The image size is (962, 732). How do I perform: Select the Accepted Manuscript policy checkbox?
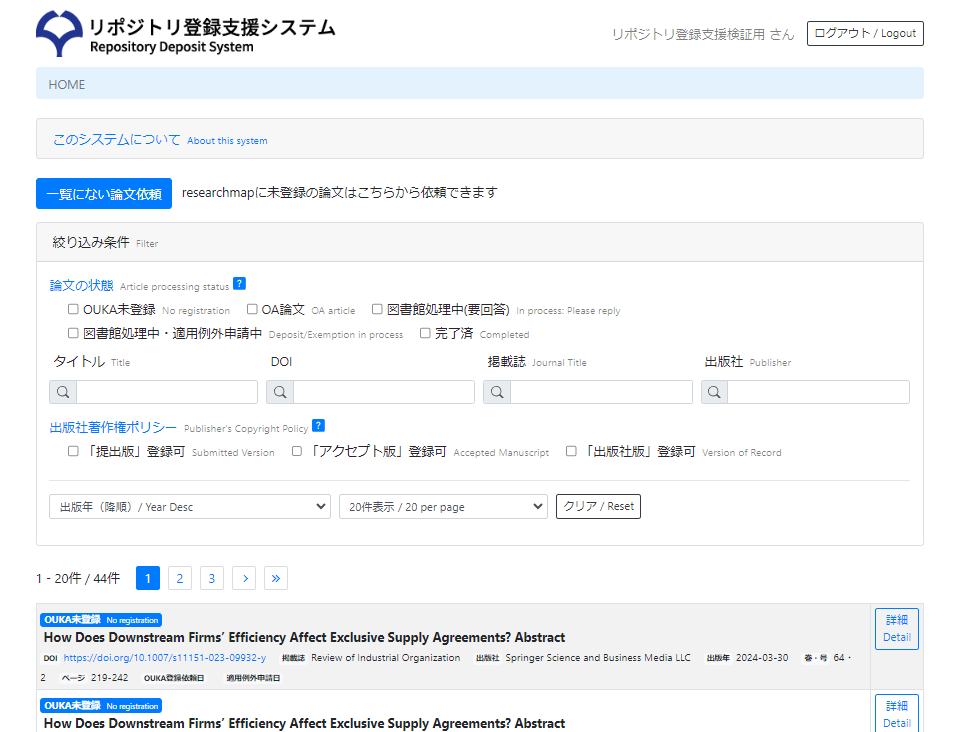pyautogui.click(x=297, y=452)
